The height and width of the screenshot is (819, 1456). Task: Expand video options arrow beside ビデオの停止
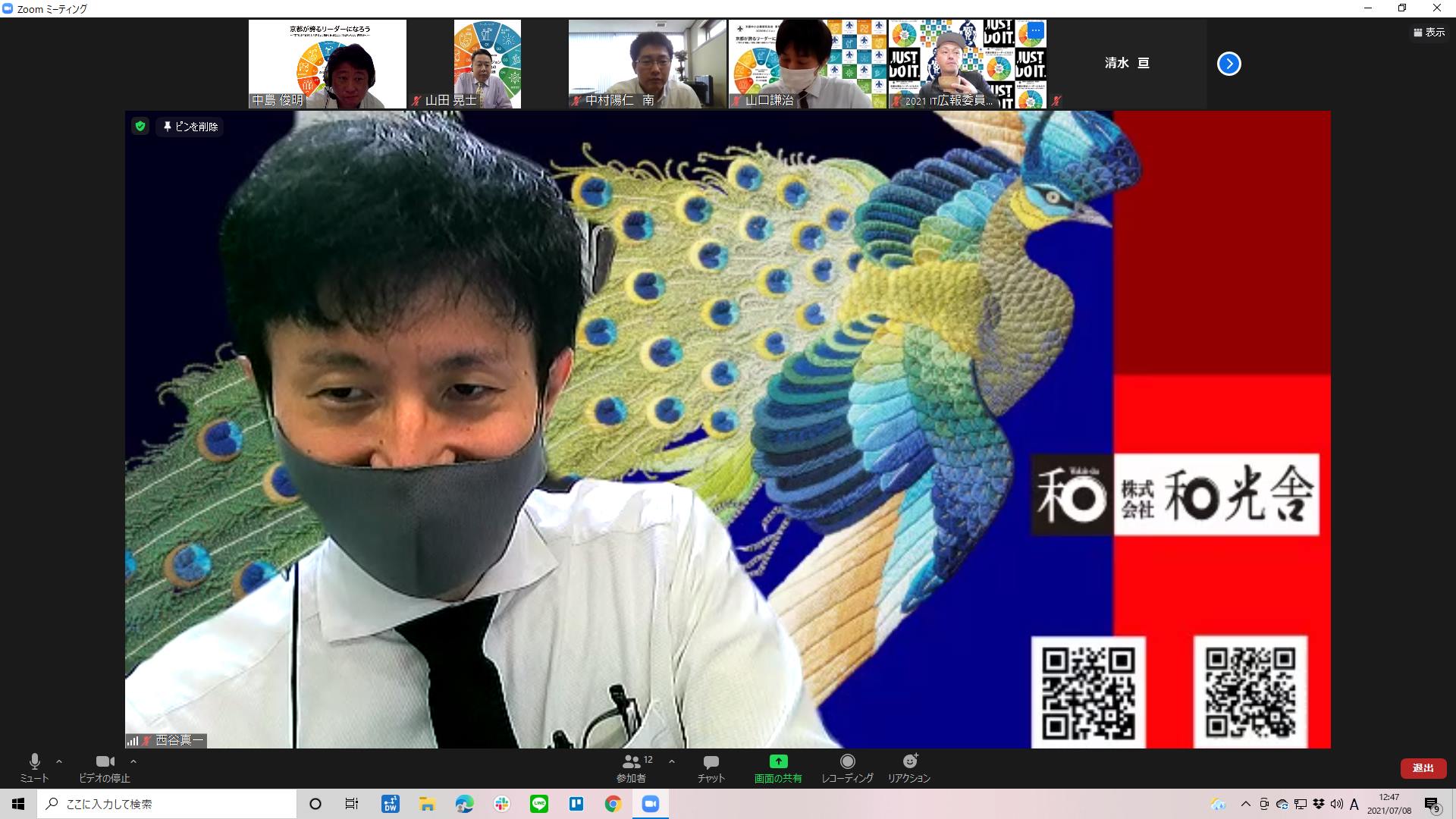tap(133, 761)
